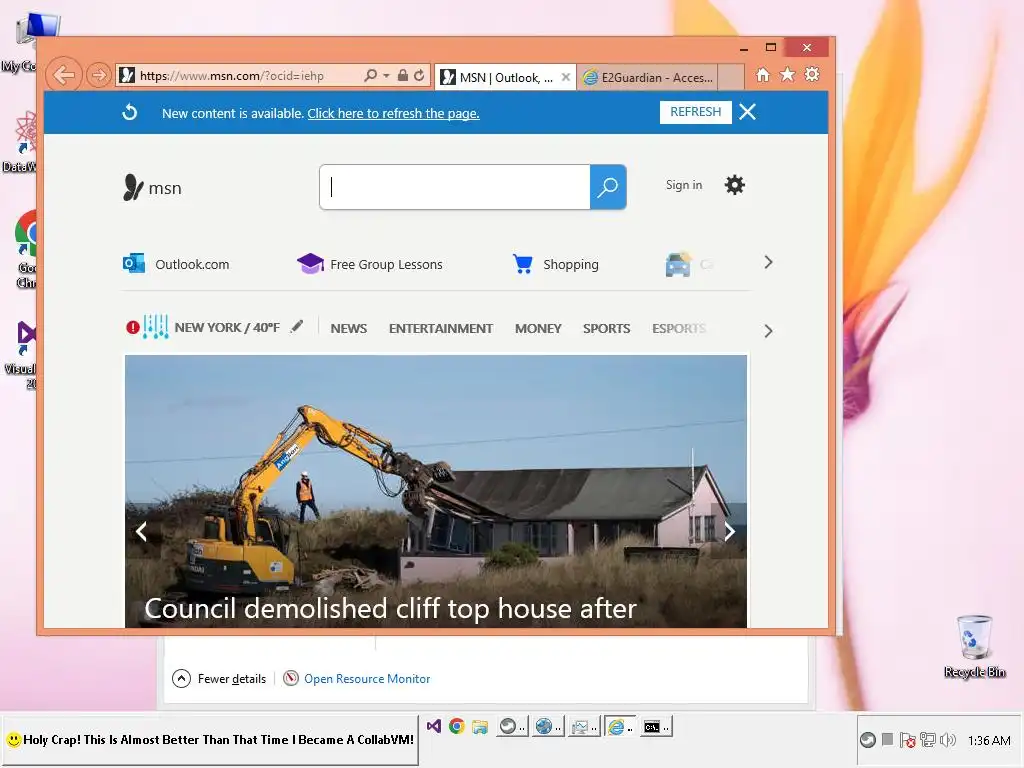Go forward with the IE forward arrow
The width and height of the screenshot is (1024, 768).
(x=99, y=75)
